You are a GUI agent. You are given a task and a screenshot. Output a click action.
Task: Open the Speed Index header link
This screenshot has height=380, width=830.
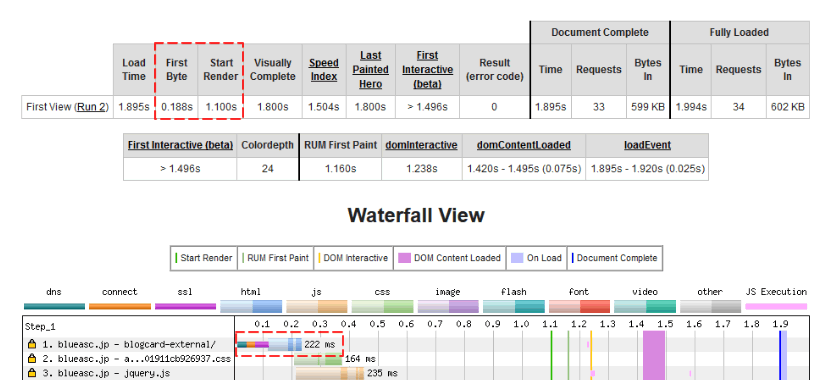coord(323,69)
